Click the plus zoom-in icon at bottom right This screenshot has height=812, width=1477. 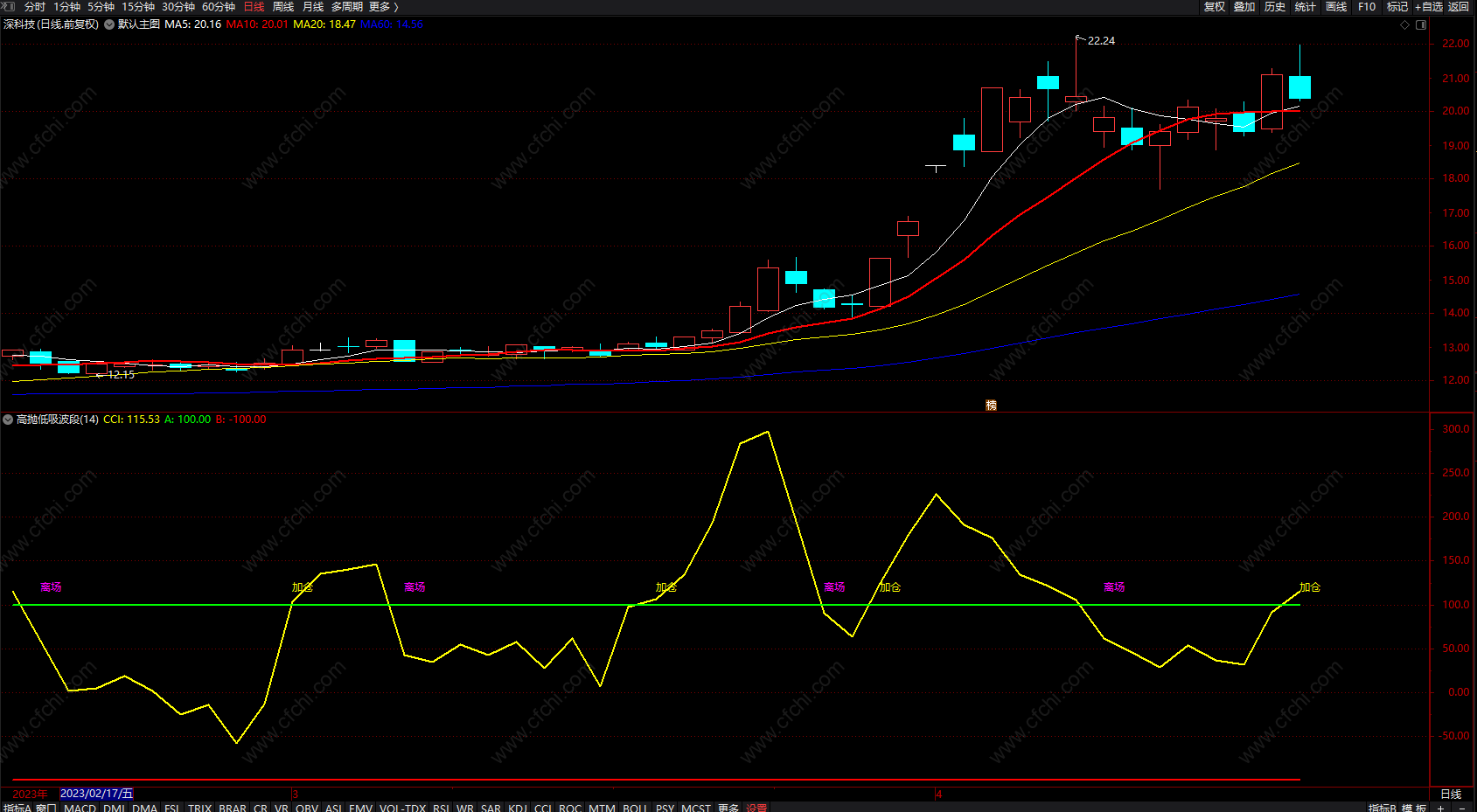point(1440,808)
